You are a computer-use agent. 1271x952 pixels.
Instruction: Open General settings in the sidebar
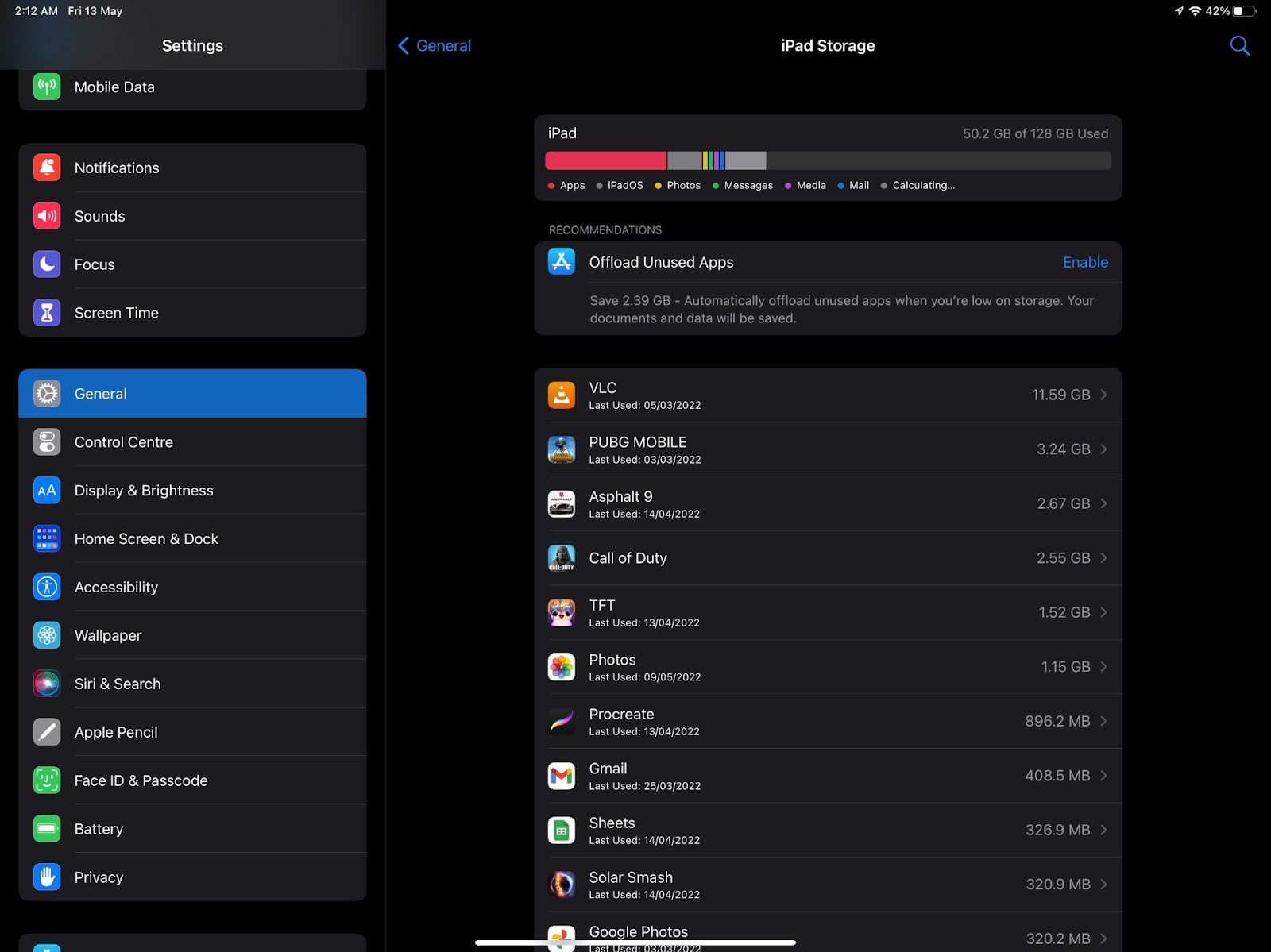(x=192, y=394)
